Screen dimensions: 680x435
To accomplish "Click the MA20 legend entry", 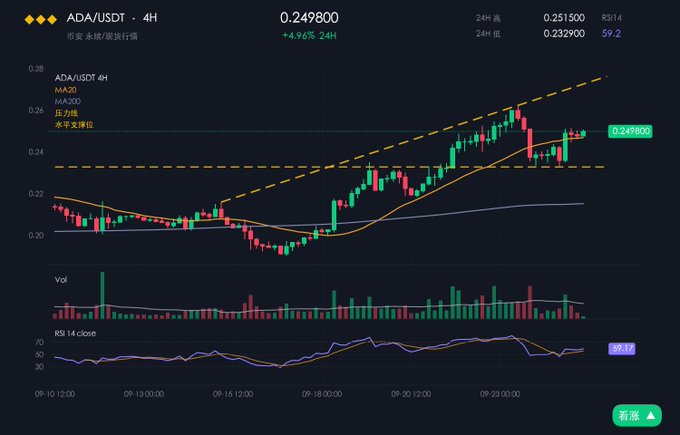I will (x=65, y=90).
